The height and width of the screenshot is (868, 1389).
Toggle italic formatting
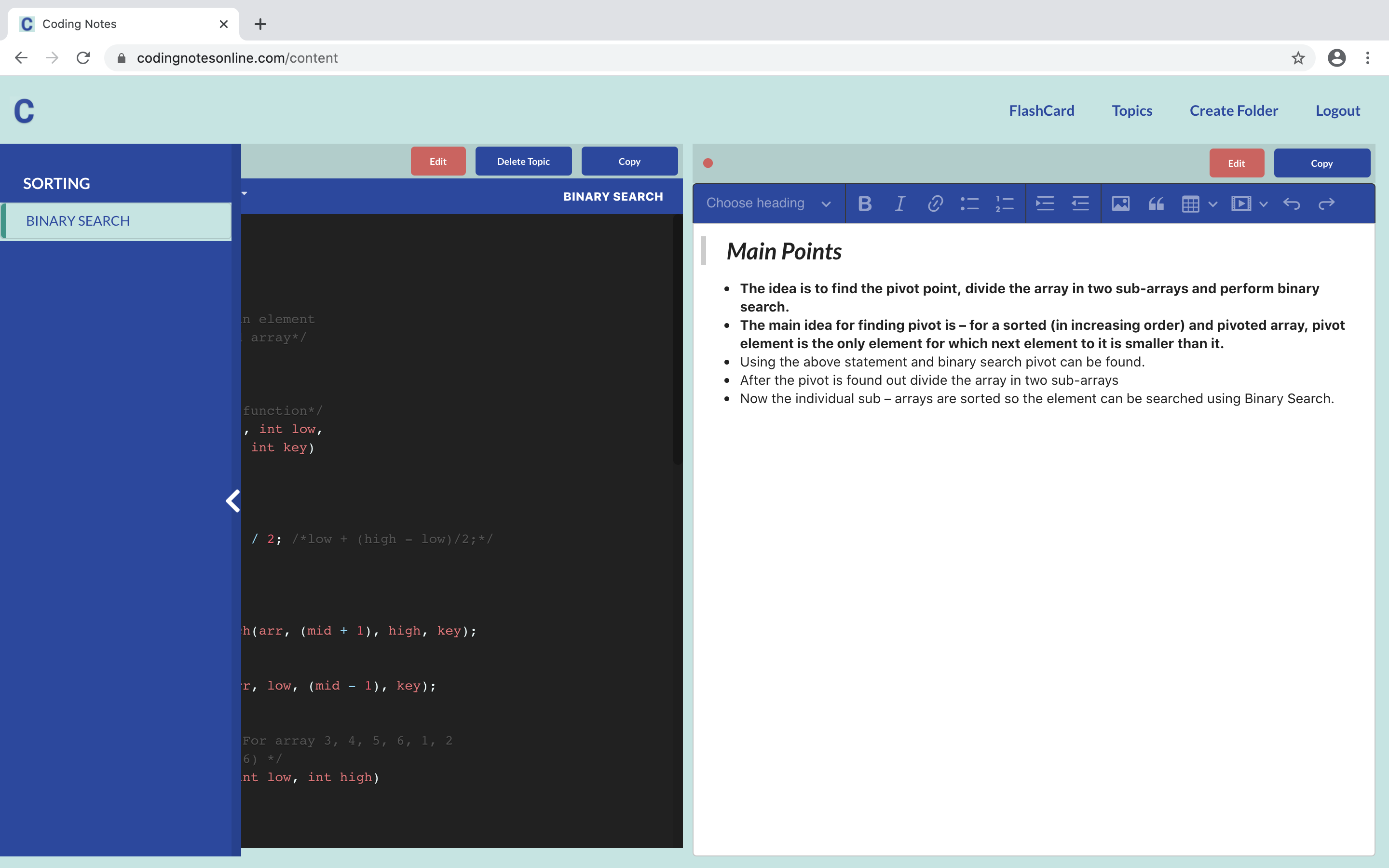pos(899,203)
